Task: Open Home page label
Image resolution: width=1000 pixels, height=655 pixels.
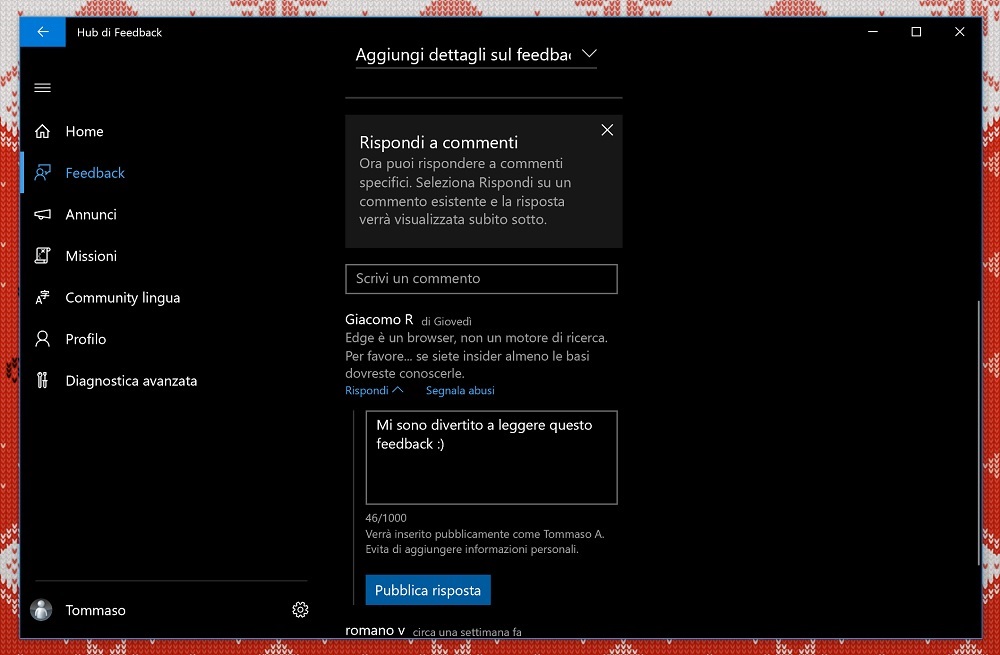Action: click(x=84, y=131)
